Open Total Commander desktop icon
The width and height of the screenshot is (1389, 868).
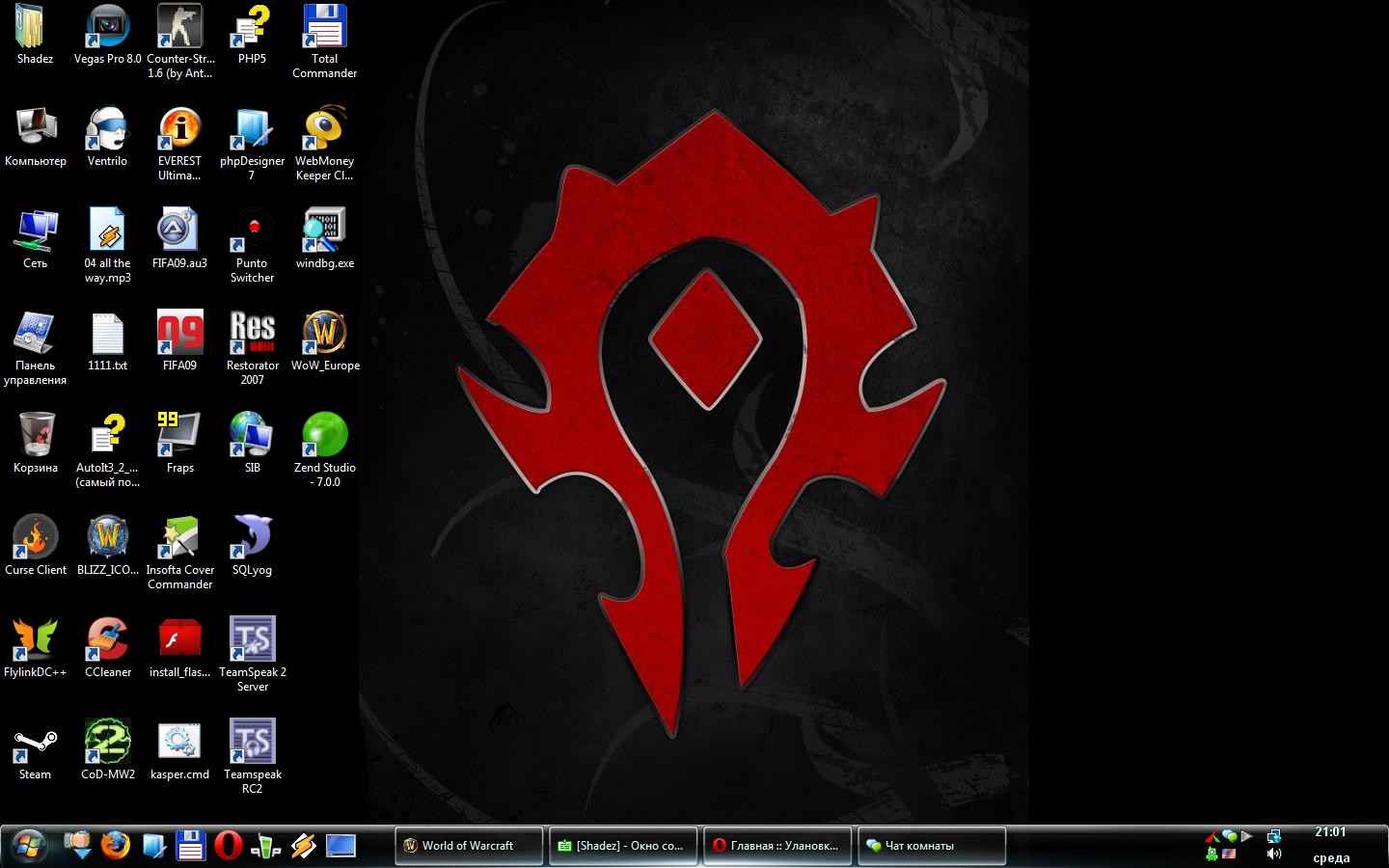(324, 27)
